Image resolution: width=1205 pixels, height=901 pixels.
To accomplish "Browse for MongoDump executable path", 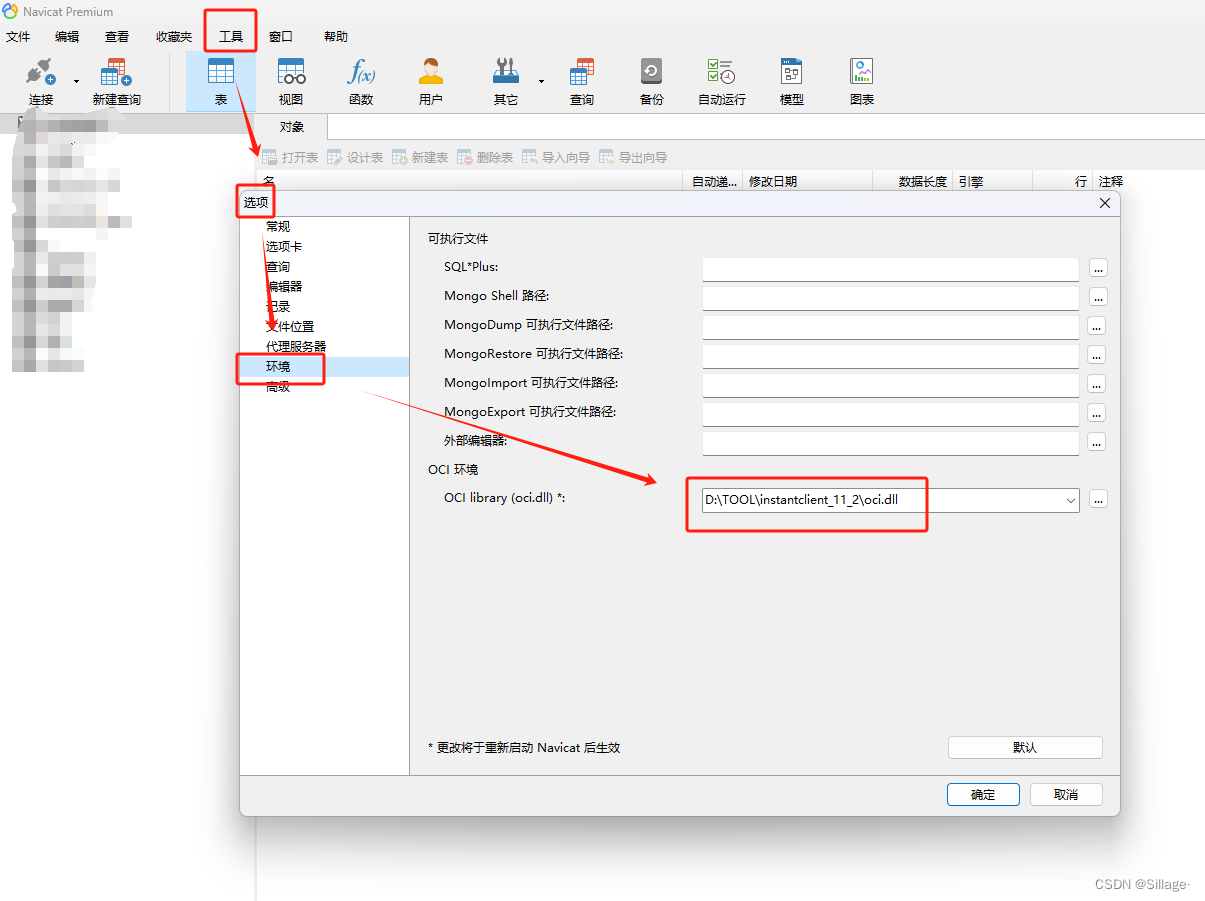I will point(1096,326).
